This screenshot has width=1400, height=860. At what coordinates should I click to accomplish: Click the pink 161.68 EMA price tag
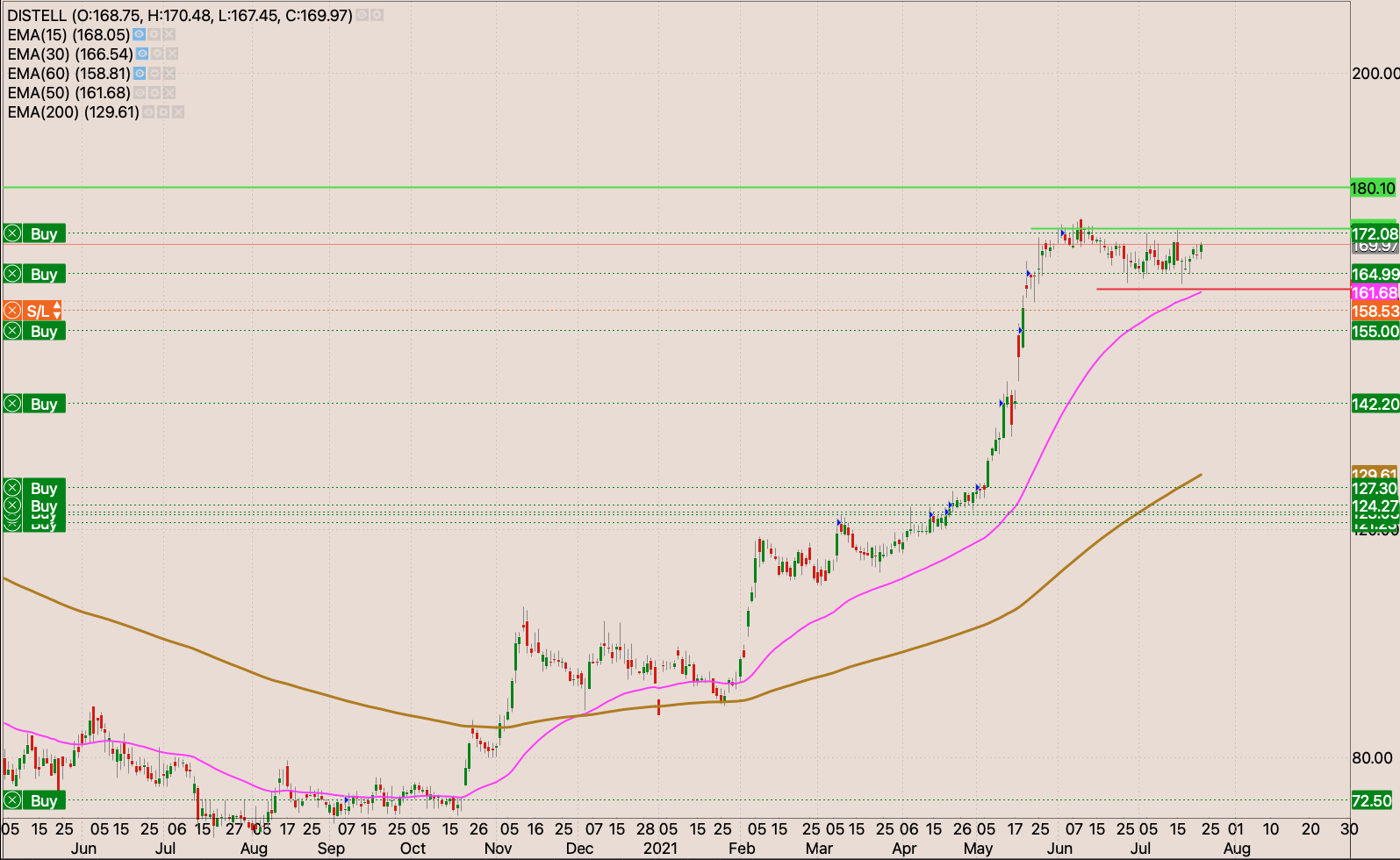point(1374,293)
